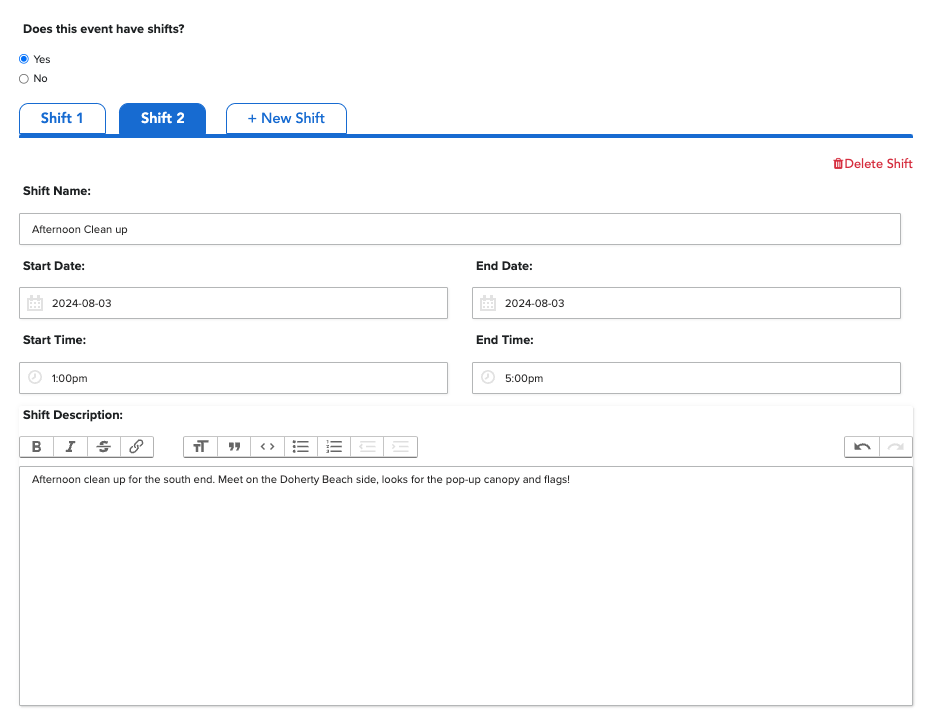Screen dimensions: 929x723
Task: Switch to the Shift 1 tab
Action: point(62,118)
